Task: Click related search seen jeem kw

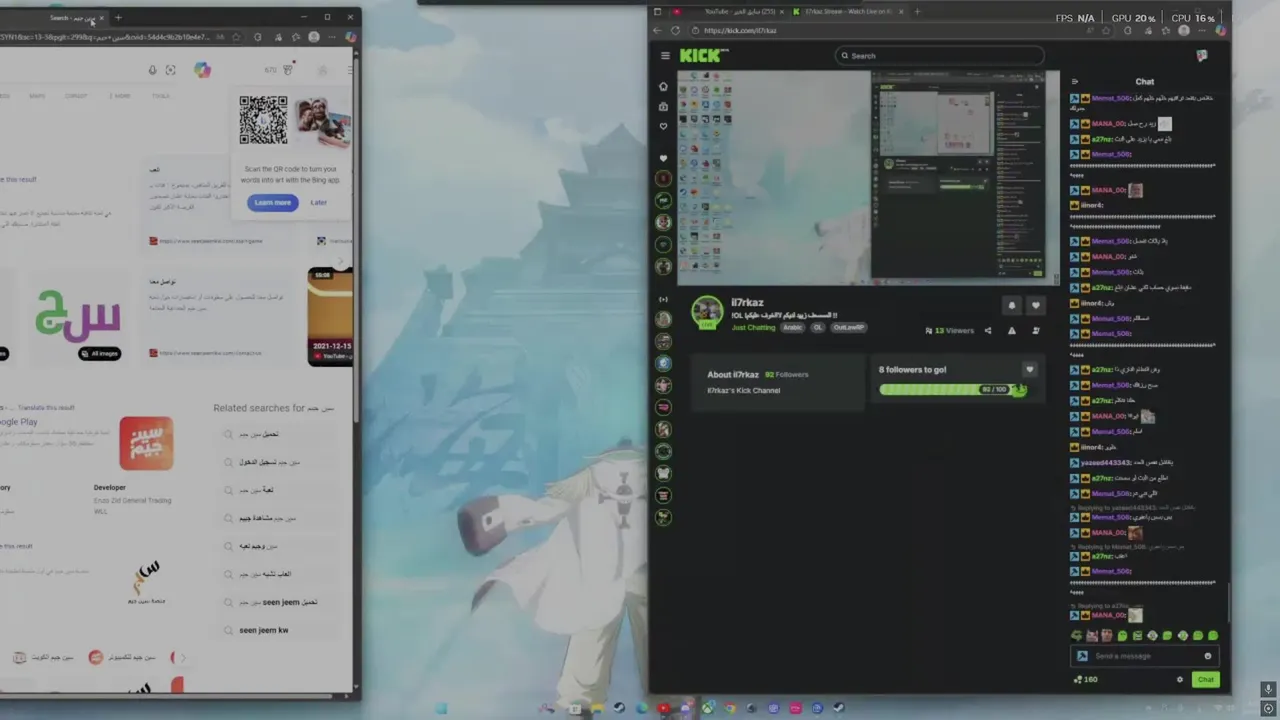Action: click(x=264, y=630)
